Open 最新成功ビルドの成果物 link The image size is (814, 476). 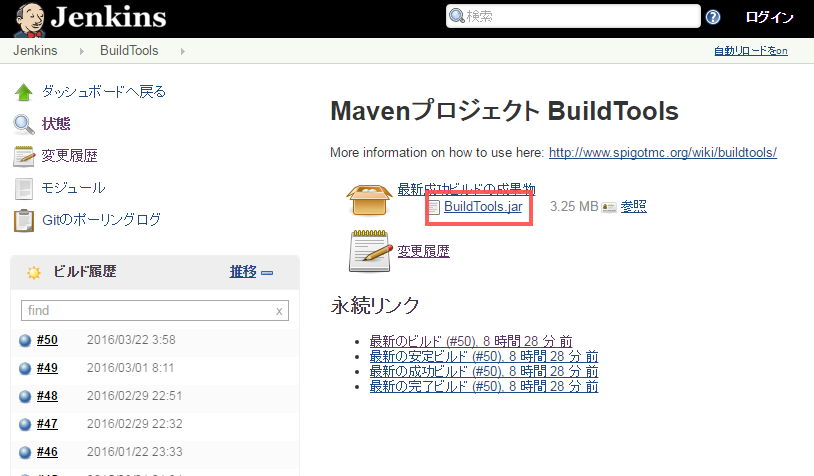click(466, 188)
